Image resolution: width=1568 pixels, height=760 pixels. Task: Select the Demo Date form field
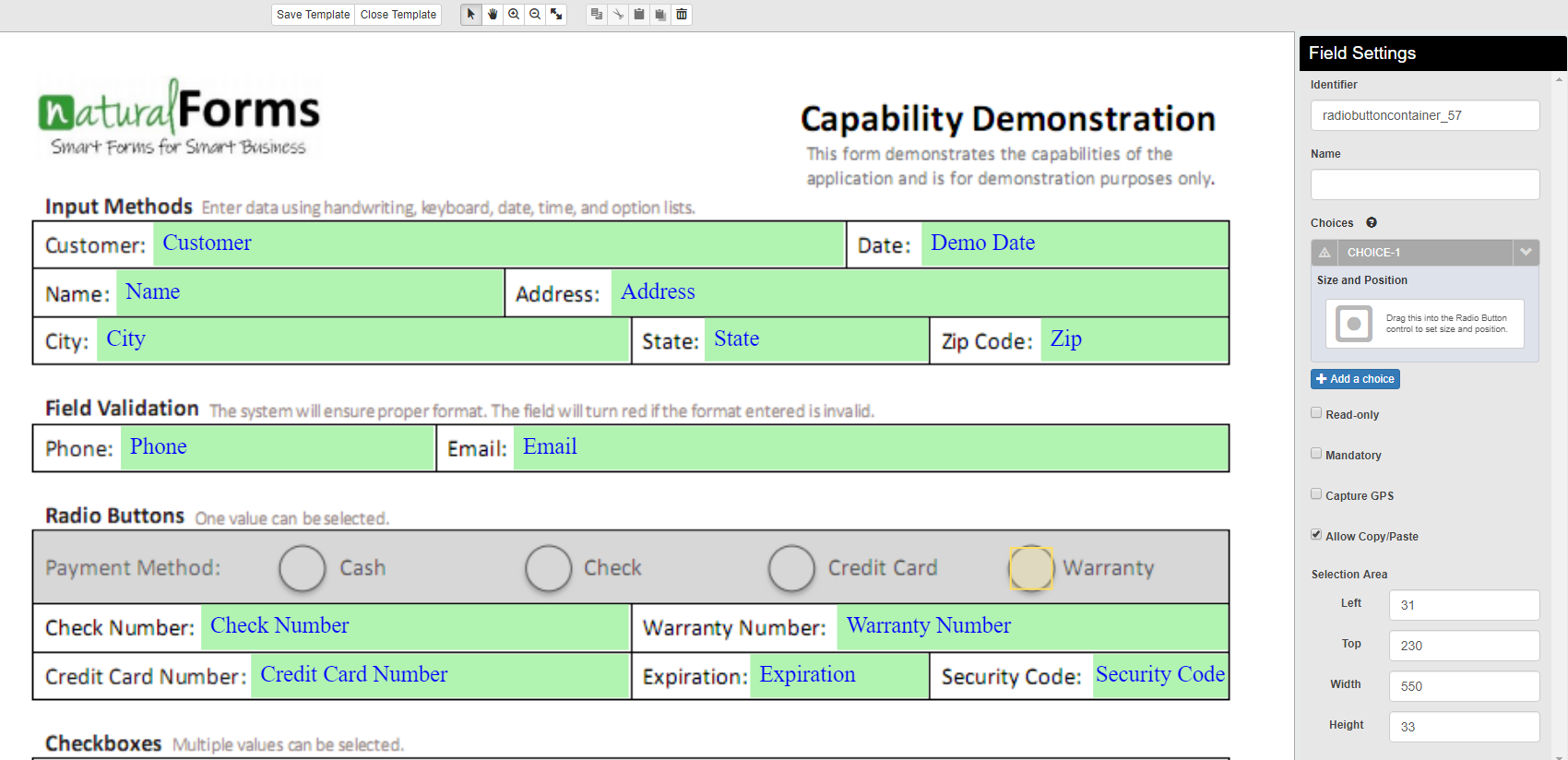(1075, 244)
